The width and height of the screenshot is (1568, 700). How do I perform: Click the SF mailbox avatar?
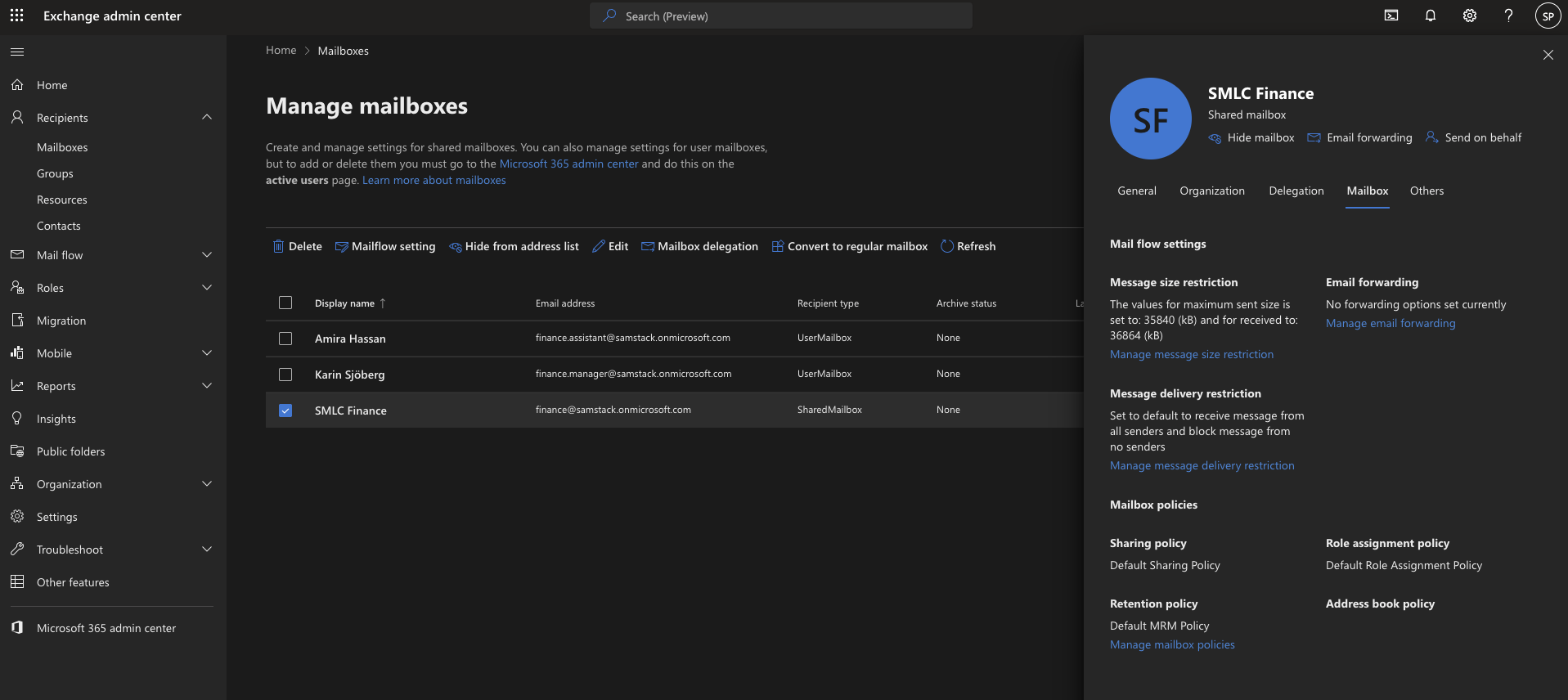(x=1151, y=119)
